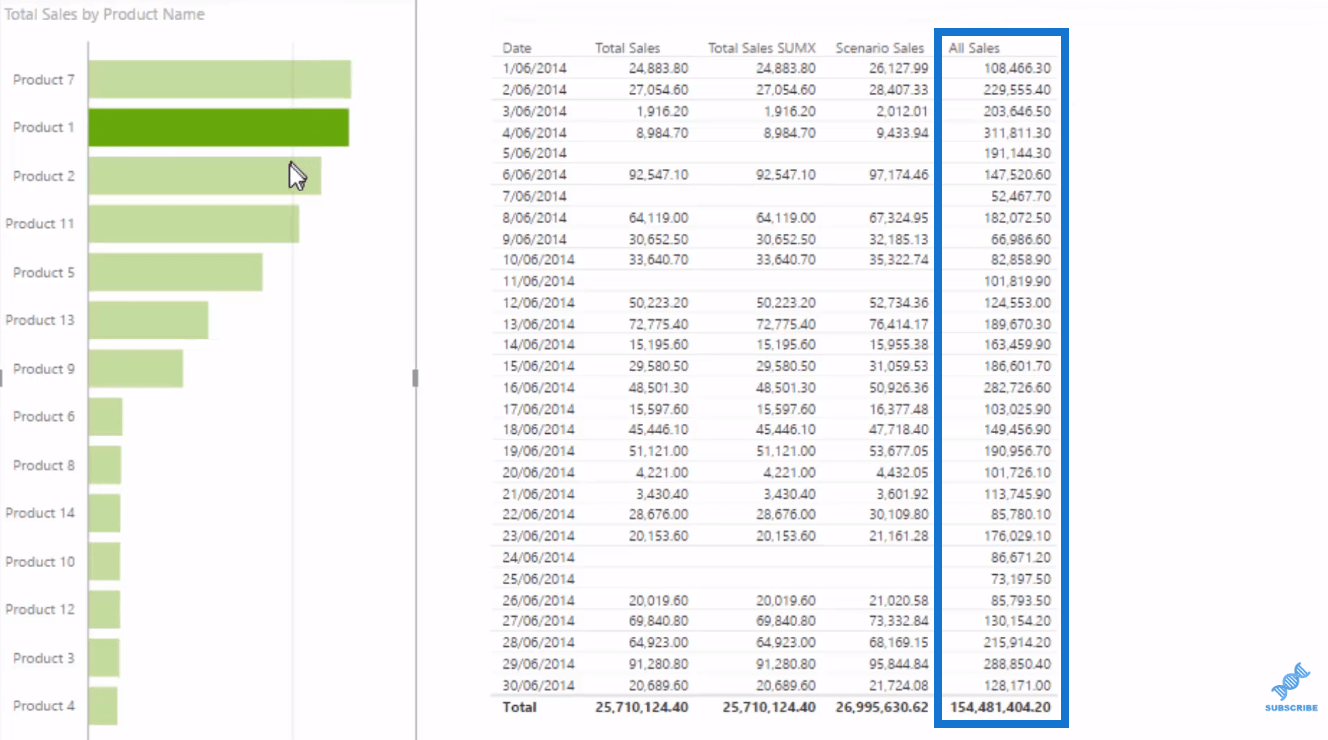The height and width of the screenshot is (740, 1328).
Task: Select the Product 7 bar
Action: 220,79
